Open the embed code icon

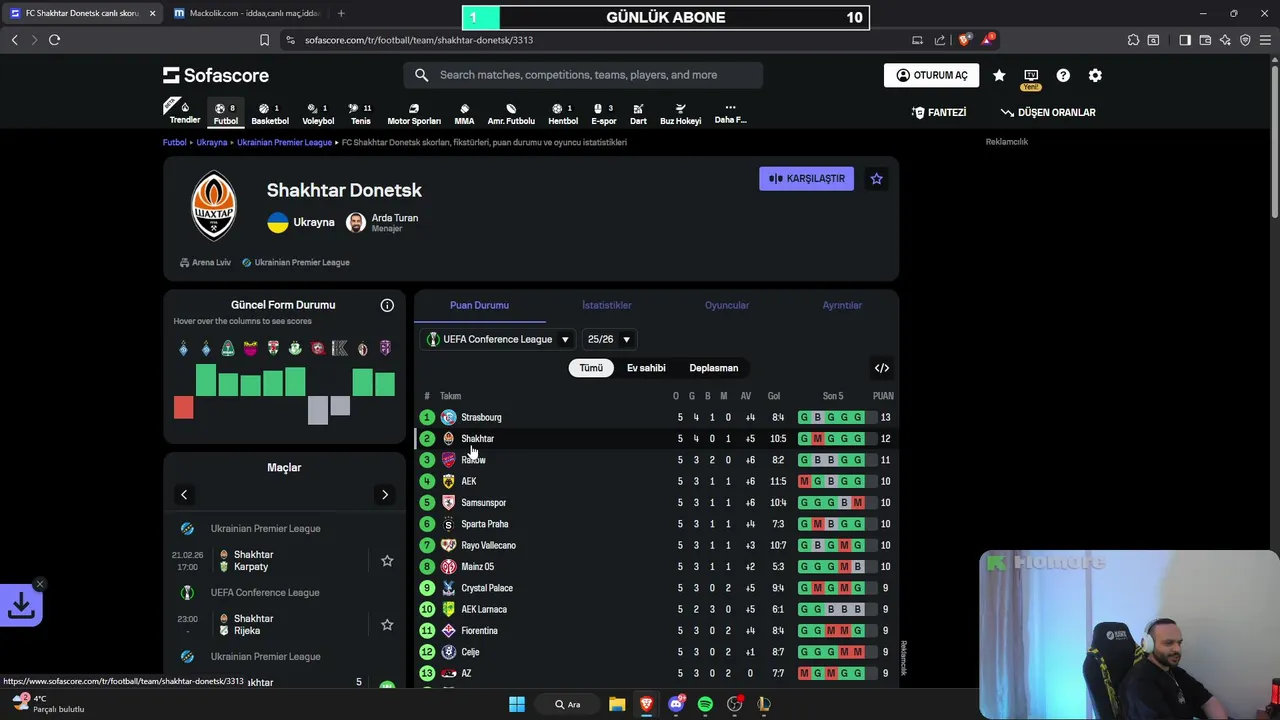(x=882, y=368)
